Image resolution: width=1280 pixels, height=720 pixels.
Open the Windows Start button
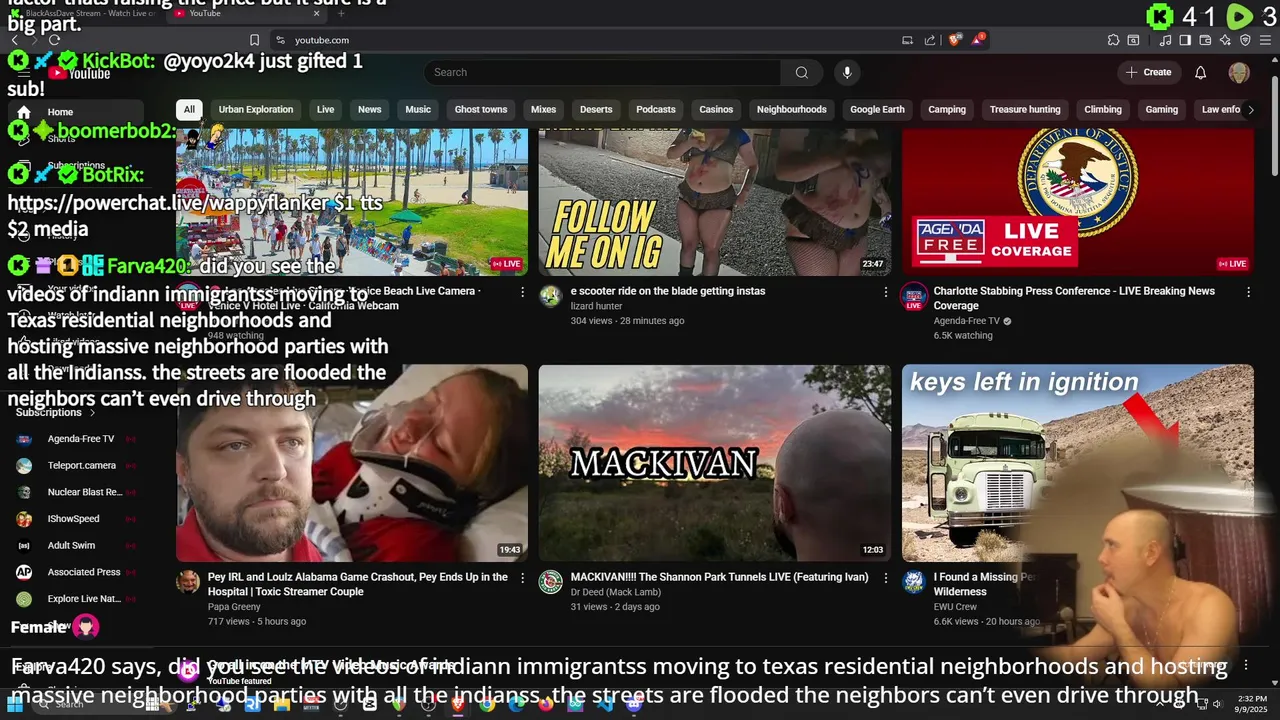point(15,704)
